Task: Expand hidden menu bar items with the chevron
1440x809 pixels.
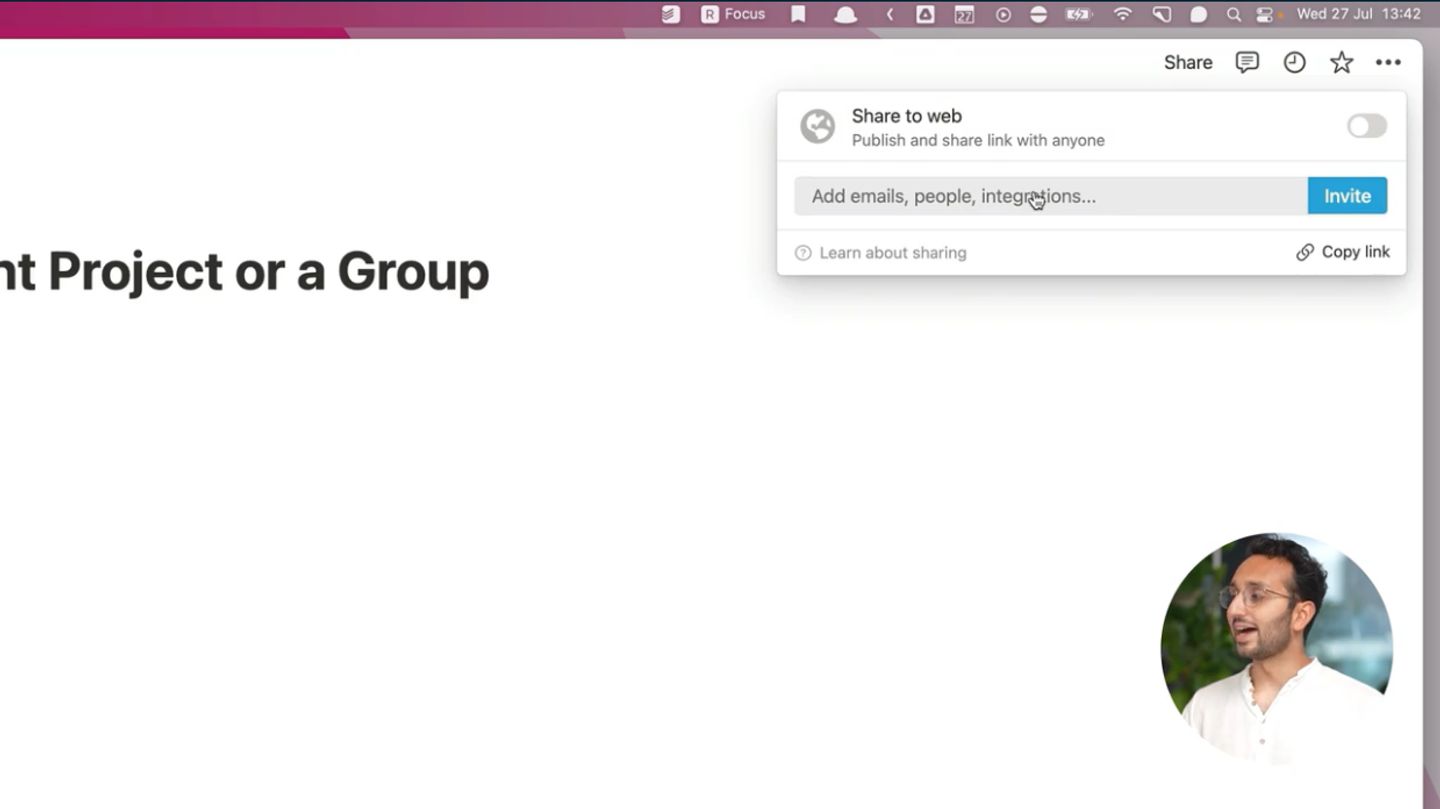Action: pyautogui.click(x=889, y=14)
